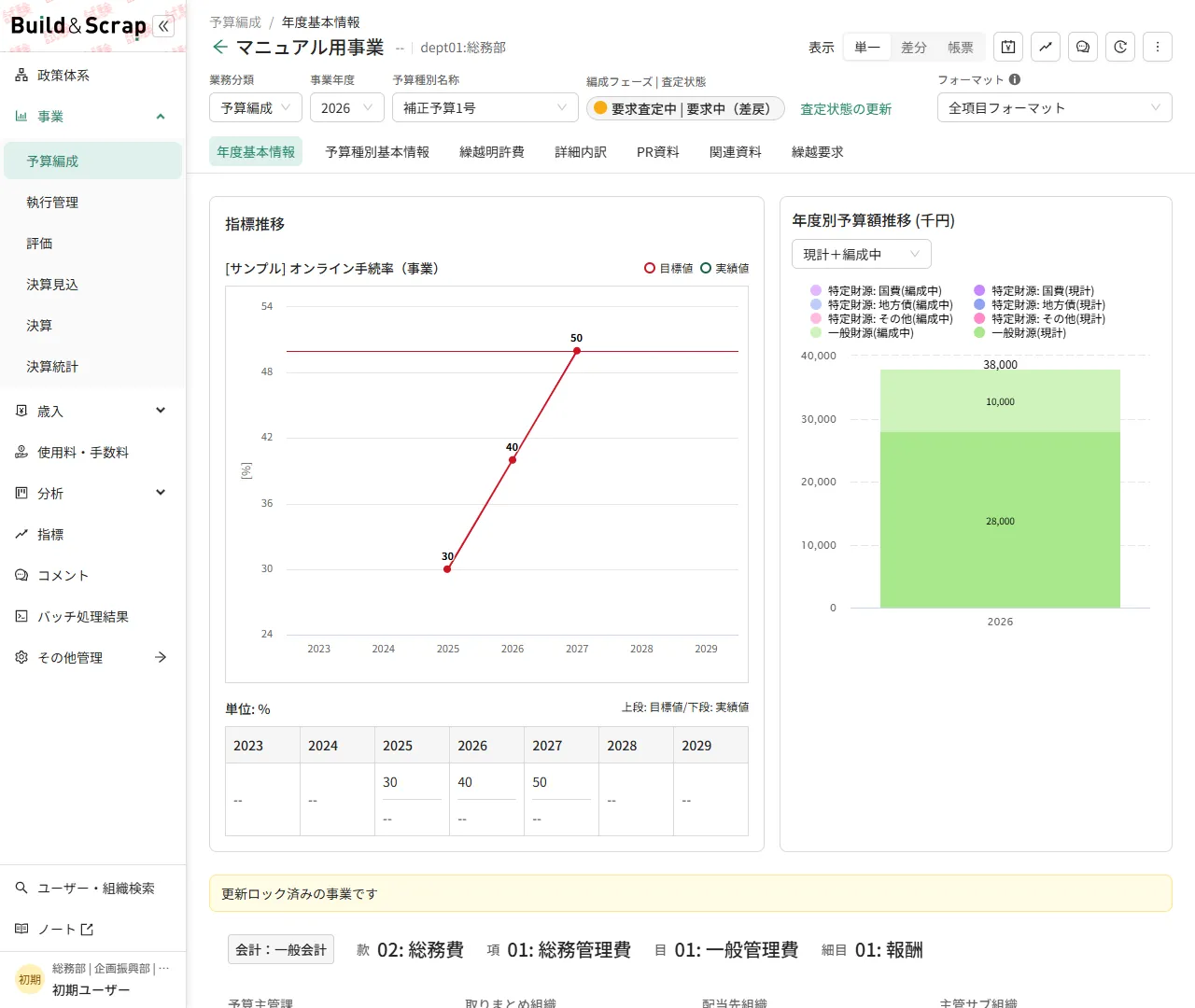Switch to the 関連資料 tab
Screen dimensions: 1195x1008
tap(736, 151)
